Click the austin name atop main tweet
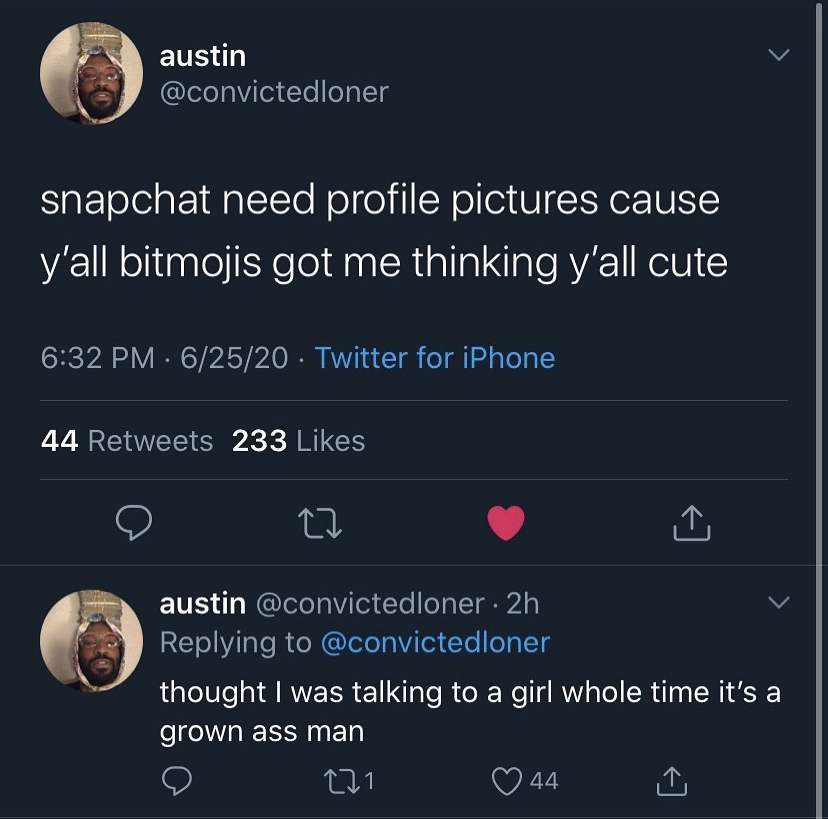This screenshot has width=828, height=819. [203, 56]
